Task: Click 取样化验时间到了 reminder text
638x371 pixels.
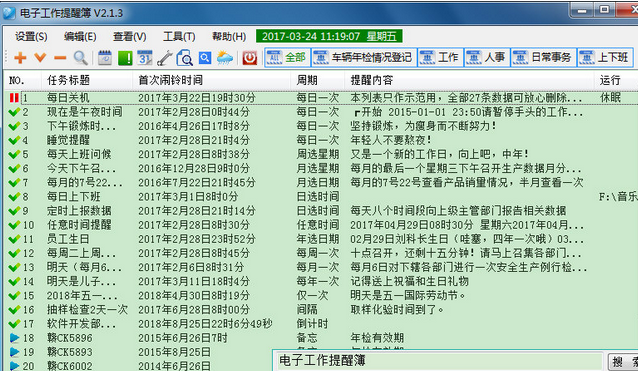Action: click(x=397, y=310)
